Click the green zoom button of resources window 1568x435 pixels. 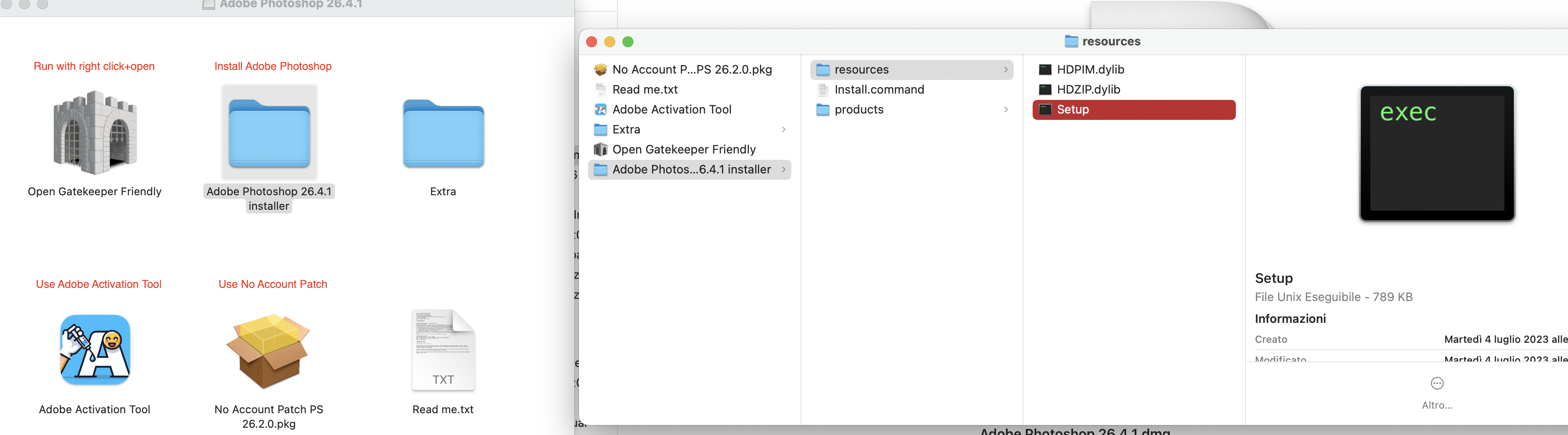point(628,41)
